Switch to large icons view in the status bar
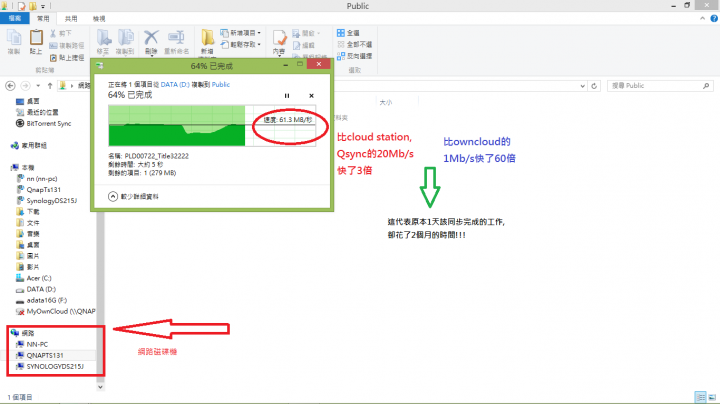The height and width of the screenshot is (404, 720). pos(712,397)
